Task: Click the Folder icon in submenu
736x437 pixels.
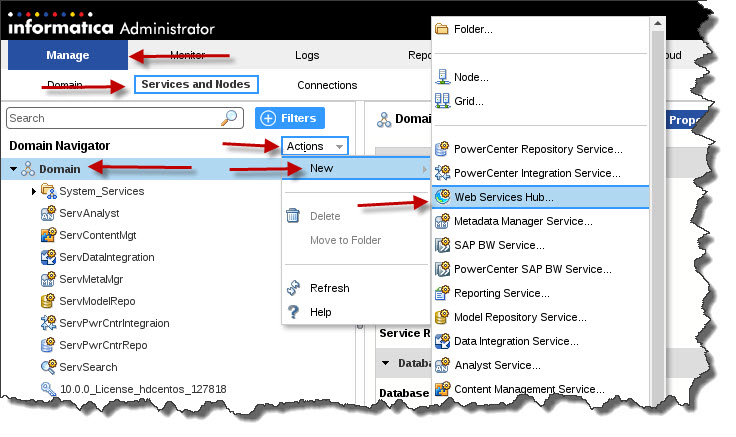Action: pyautogui.click(x=442, y=29)
